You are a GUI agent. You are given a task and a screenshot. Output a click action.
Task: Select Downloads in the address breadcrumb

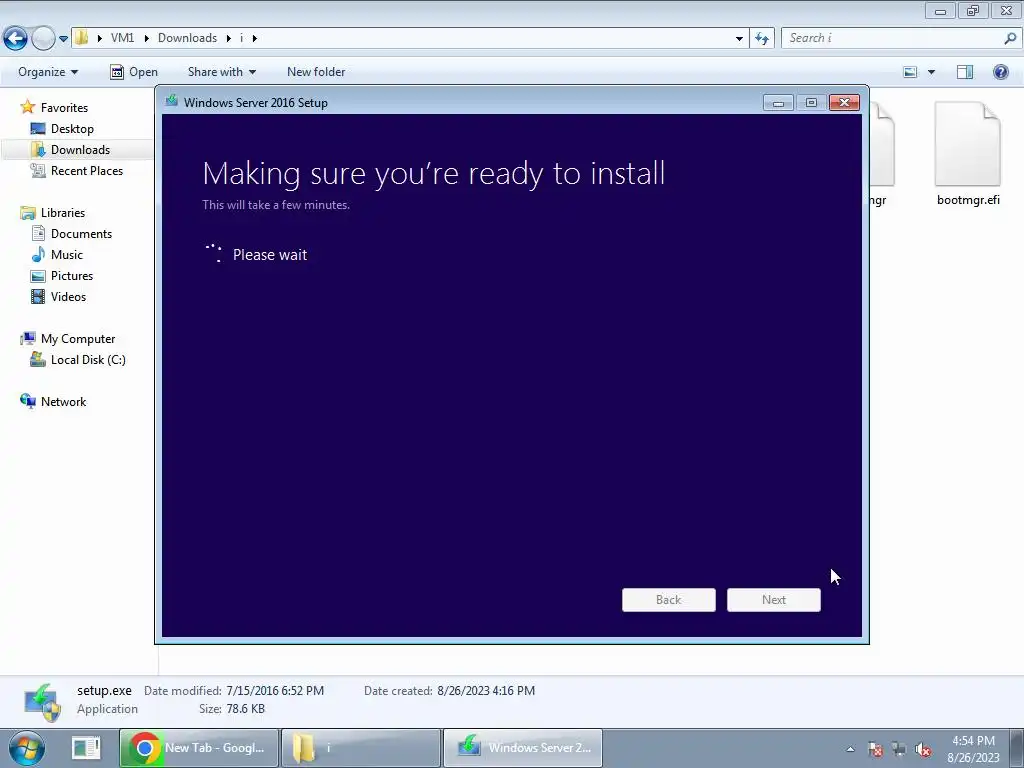(x=187, y=38)
